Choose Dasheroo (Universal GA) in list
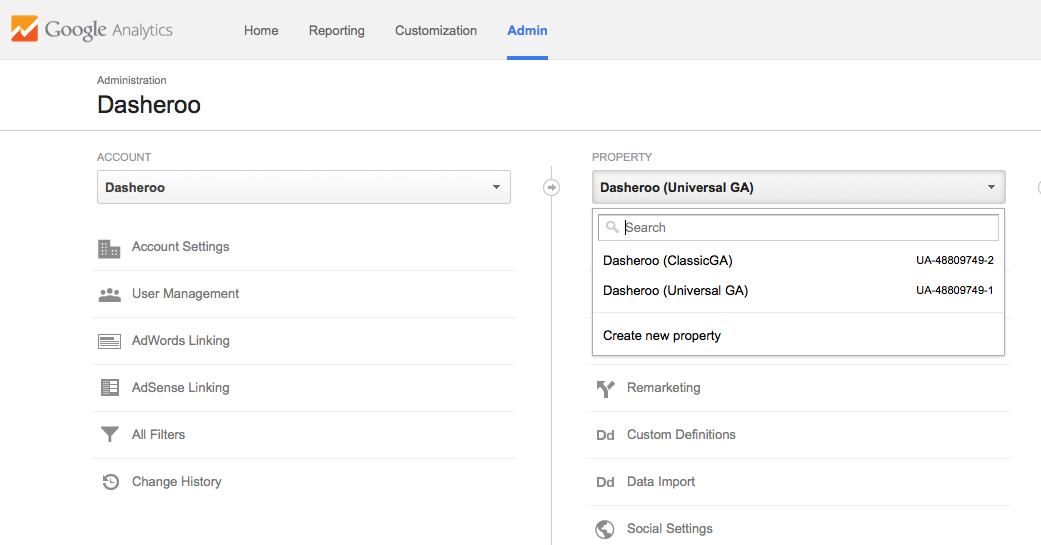The width and height of the screenshot is (1041, 545). tap(798, 290)
